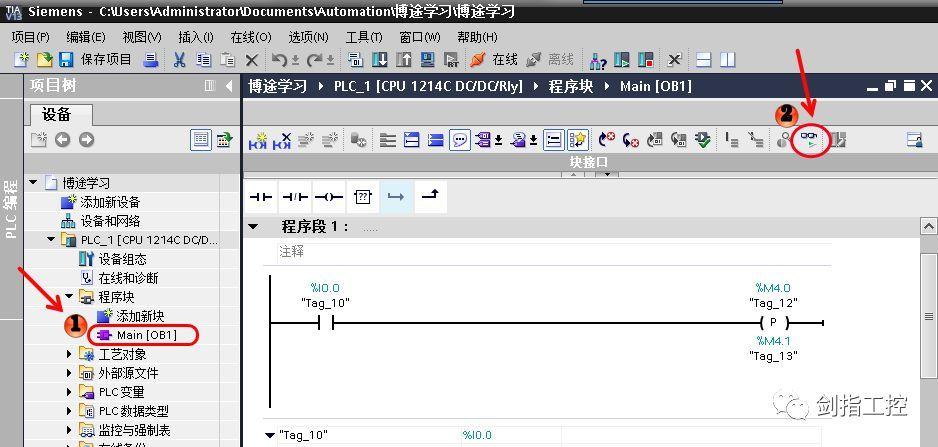Undo the last action
Screen dimensions: 938x447
[279, 59]
